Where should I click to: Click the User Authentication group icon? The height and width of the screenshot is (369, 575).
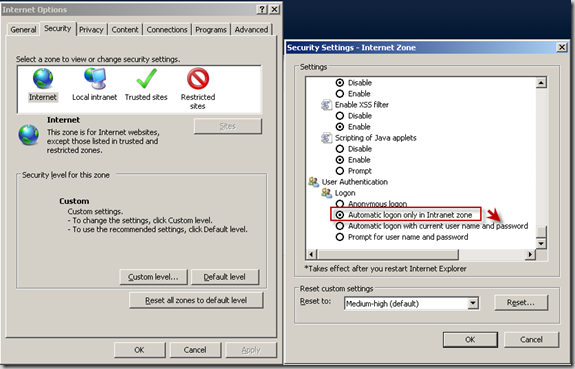314,182
